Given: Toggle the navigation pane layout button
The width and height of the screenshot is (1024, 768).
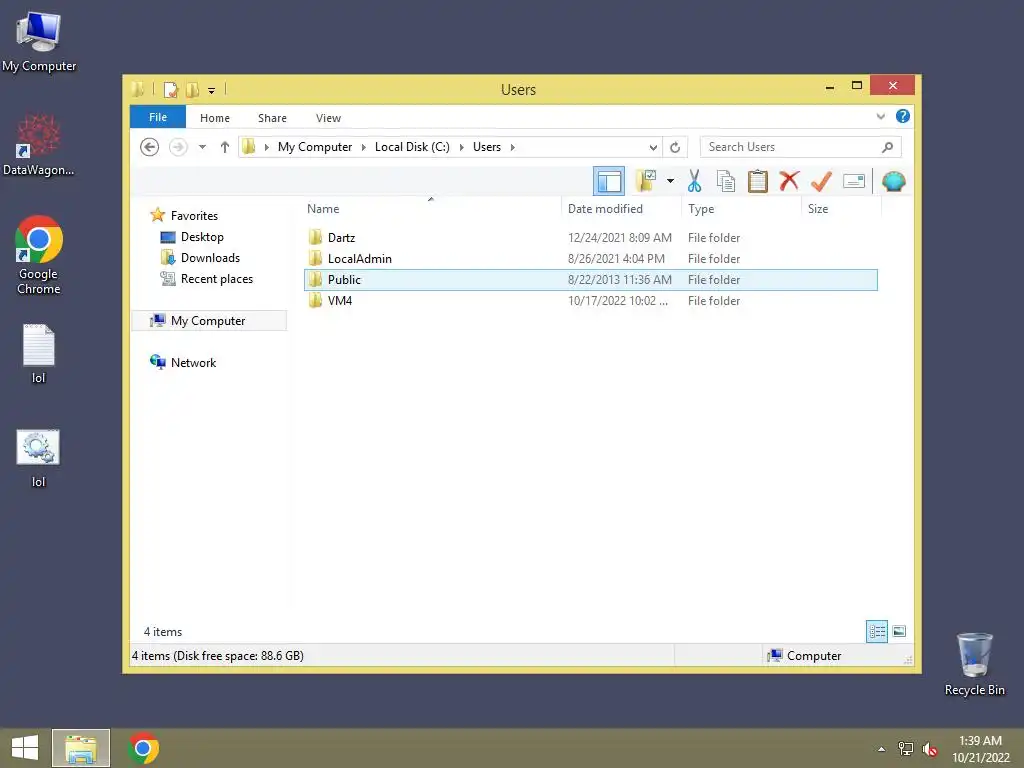Looking at the screenshot, I should pyautogui.click(x=609, y=182).
